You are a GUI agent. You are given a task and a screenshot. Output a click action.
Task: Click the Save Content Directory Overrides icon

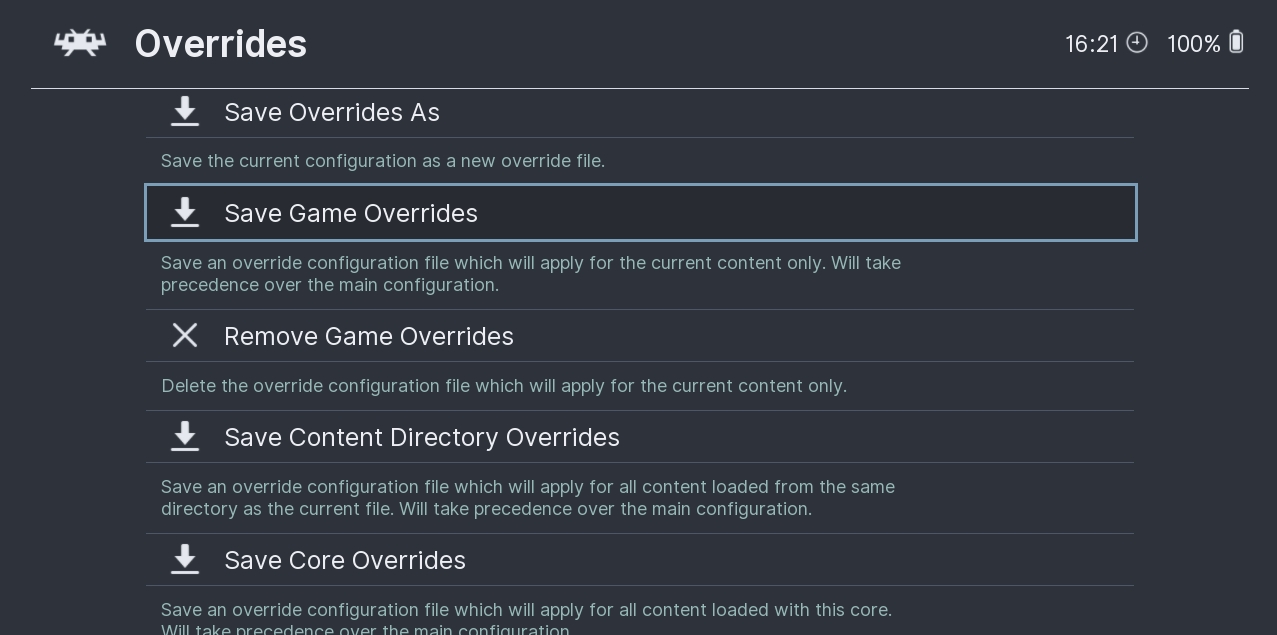point(185,437)
